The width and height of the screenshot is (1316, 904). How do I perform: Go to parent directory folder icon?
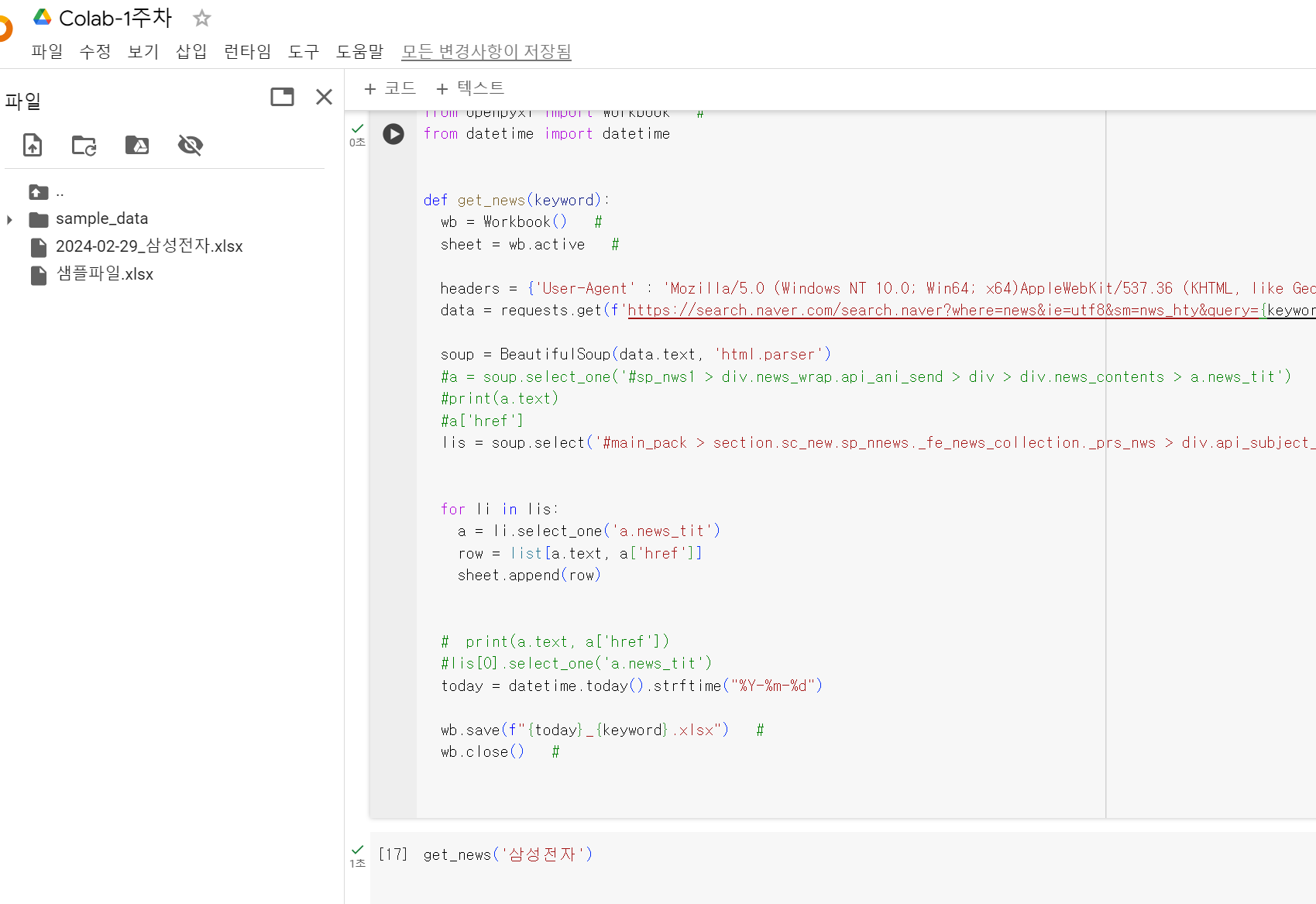click(x=39, y=192)
